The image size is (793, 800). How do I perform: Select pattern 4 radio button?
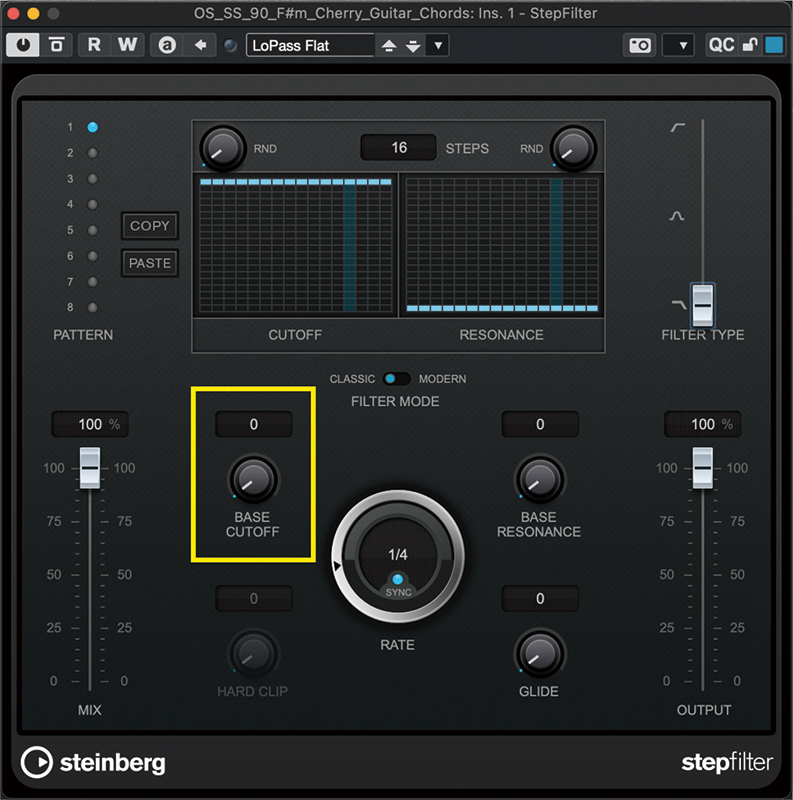click(x=92, y=204)
